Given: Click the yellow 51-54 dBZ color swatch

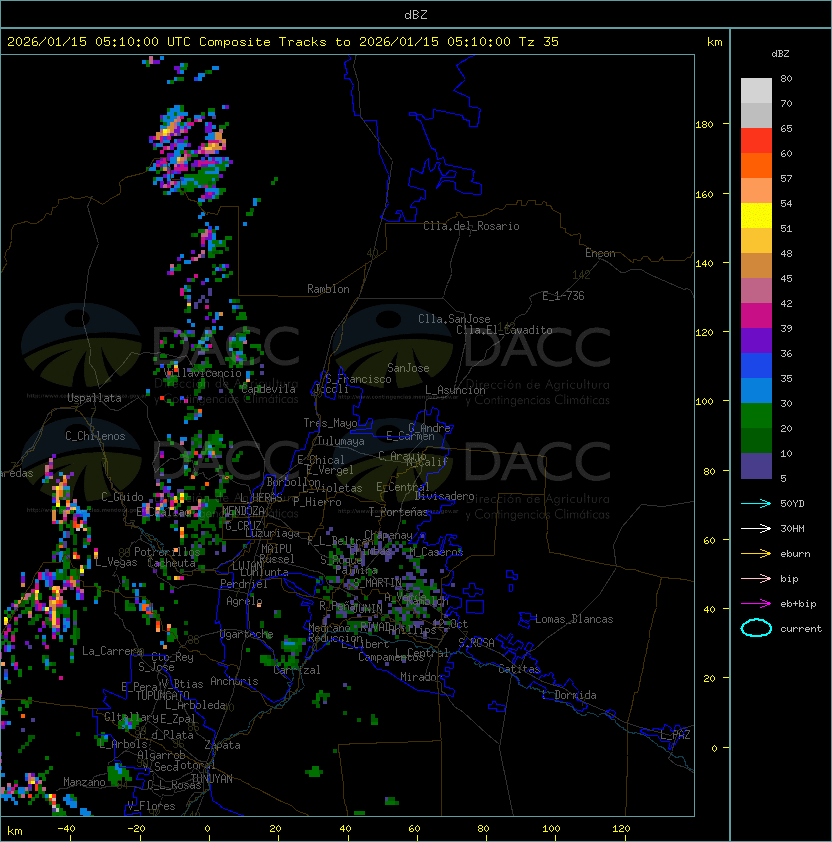Looking at the screenshot, I should point(756,216).
